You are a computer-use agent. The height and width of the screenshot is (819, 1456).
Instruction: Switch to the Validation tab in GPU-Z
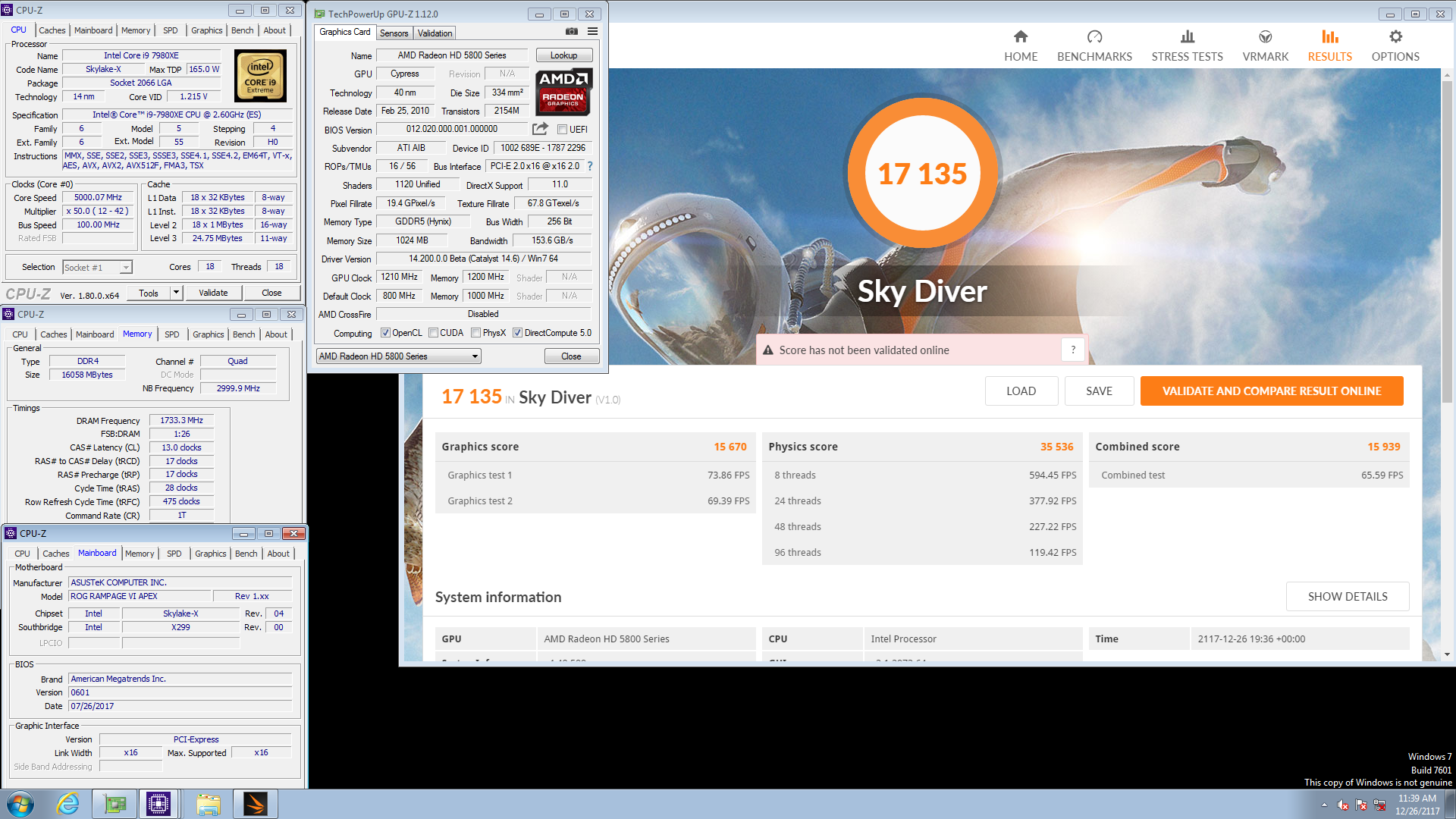pos(435,33)
